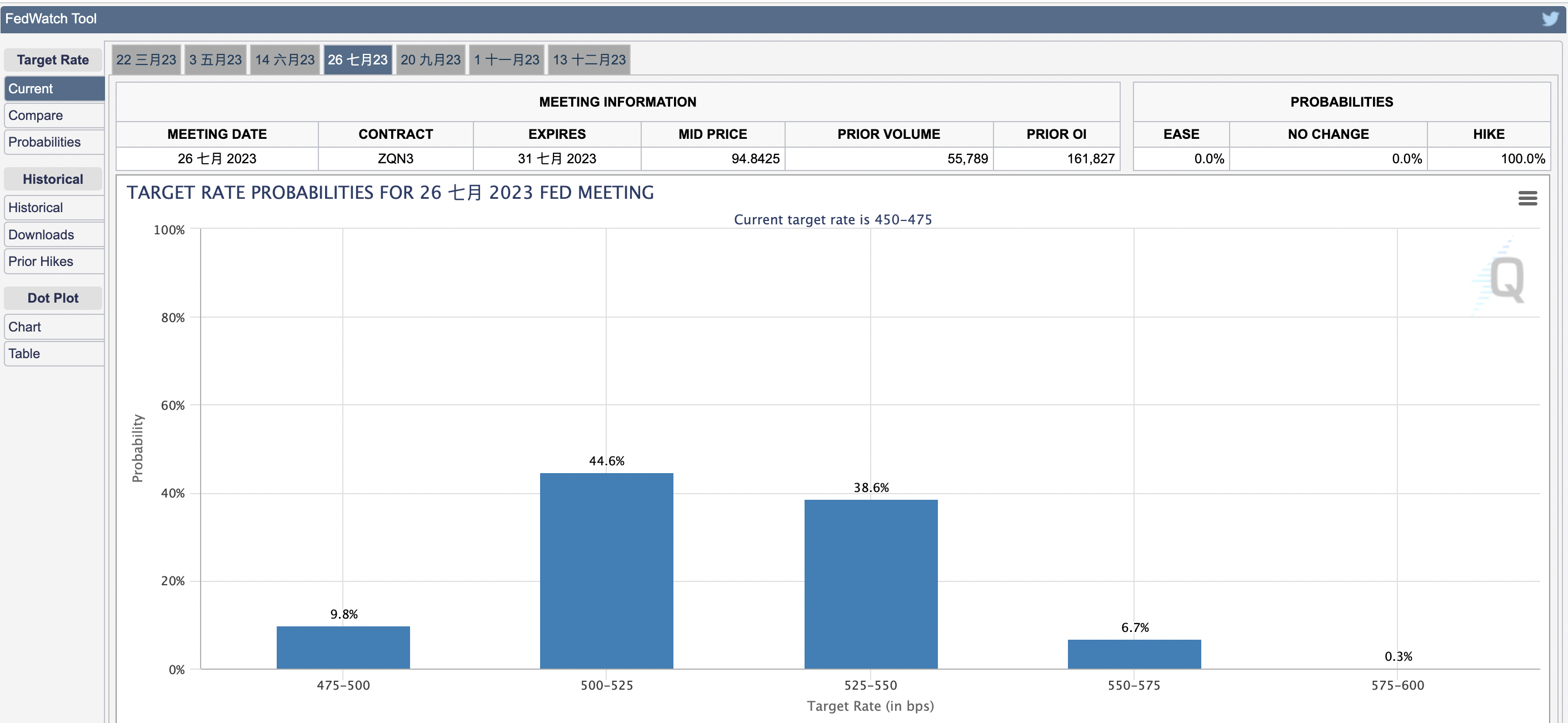Screen dimensions: 1568x723
Task: Open the Compare sidebar item
Action: click(54, 116)
